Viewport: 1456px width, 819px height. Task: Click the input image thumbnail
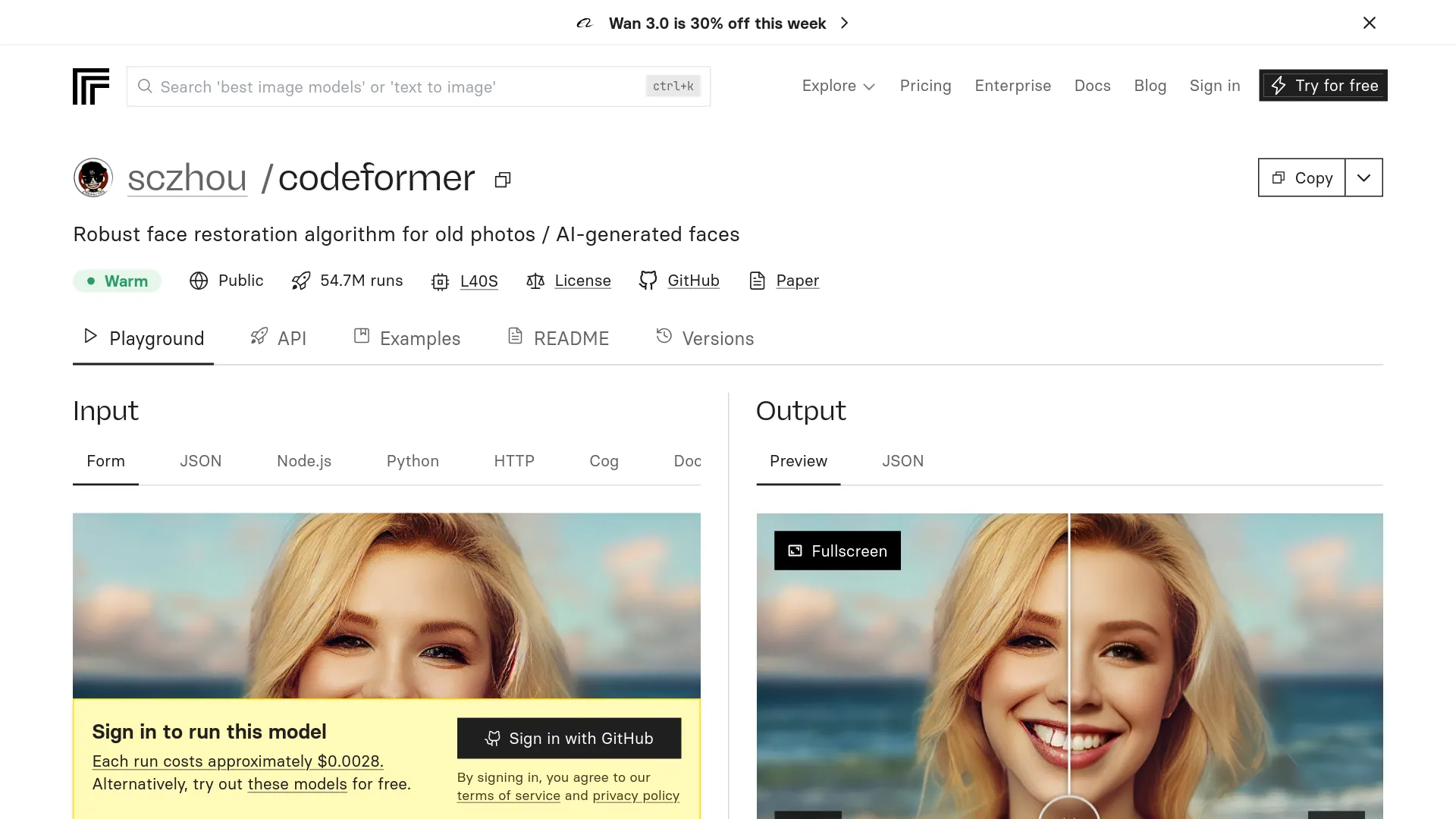[x=387, y=605]
